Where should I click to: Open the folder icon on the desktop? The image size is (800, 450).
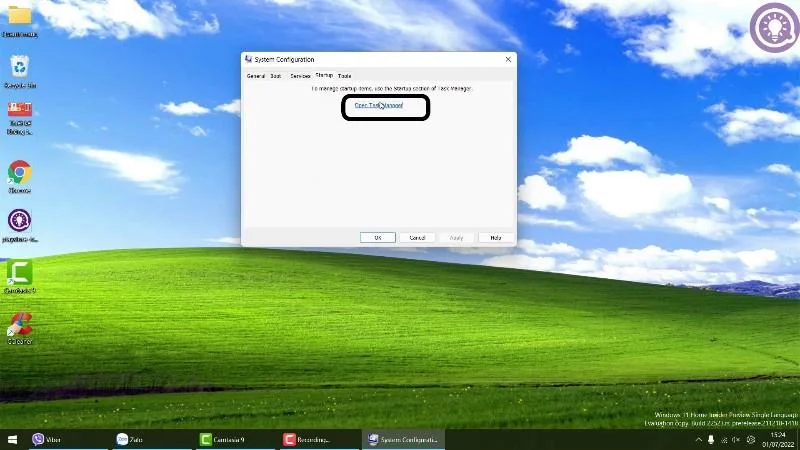click(x=19, y=15)
